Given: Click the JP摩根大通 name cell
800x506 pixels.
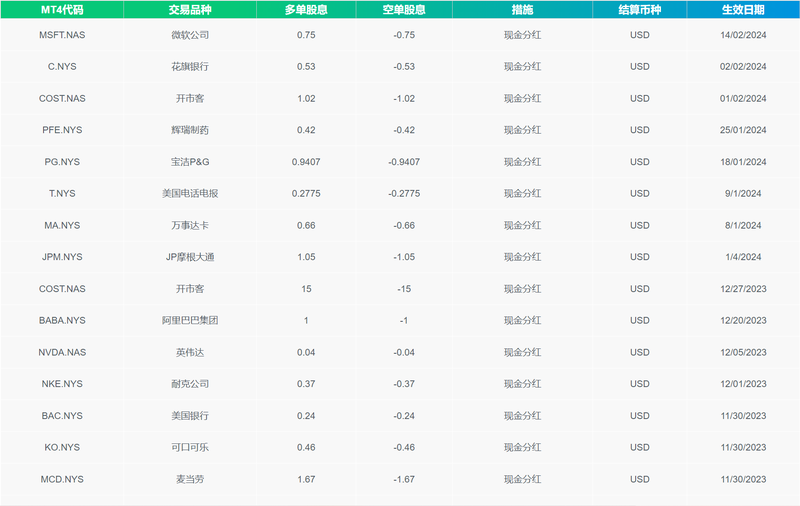Looking at the screenshot, I should point(190,257).
